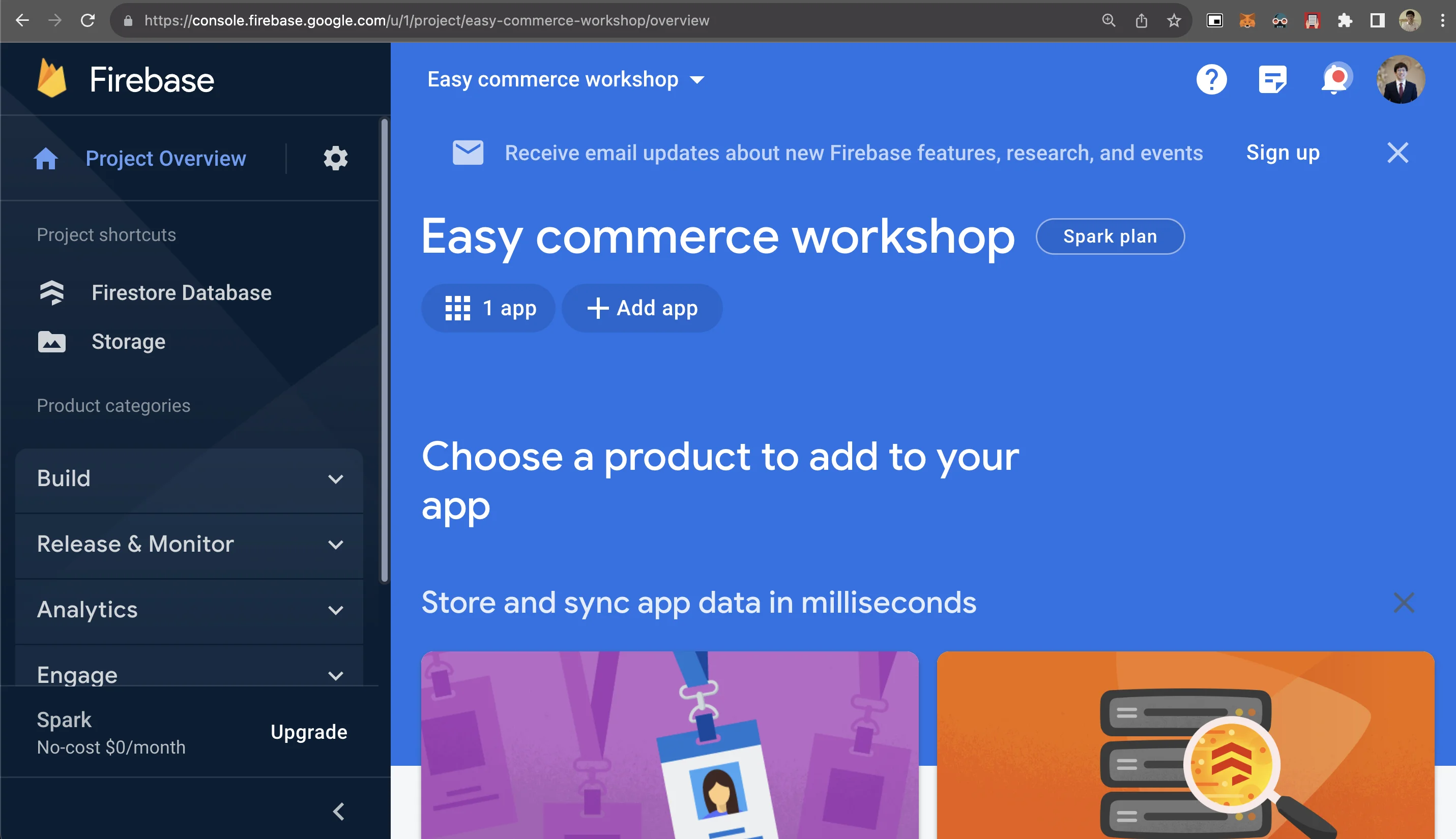Click the email envelope icon in banner

(x=468, y=153)
